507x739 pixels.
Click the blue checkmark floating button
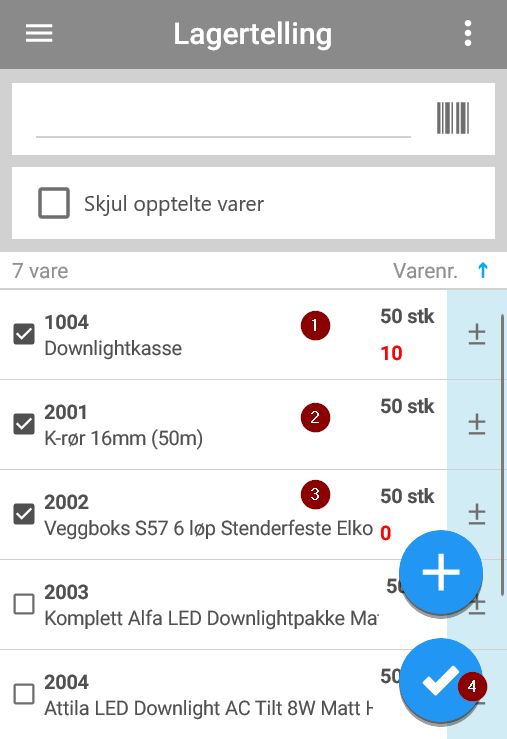pos(441,680)
